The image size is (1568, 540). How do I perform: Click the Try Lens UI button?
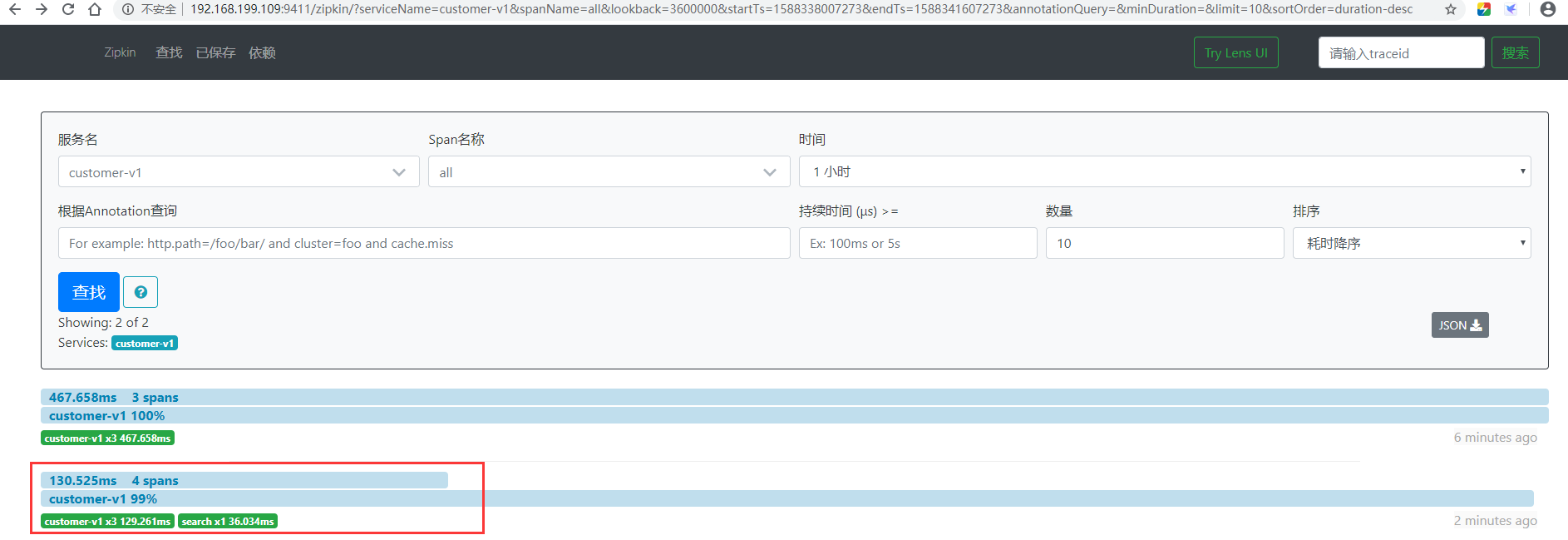coord(1235,52)
